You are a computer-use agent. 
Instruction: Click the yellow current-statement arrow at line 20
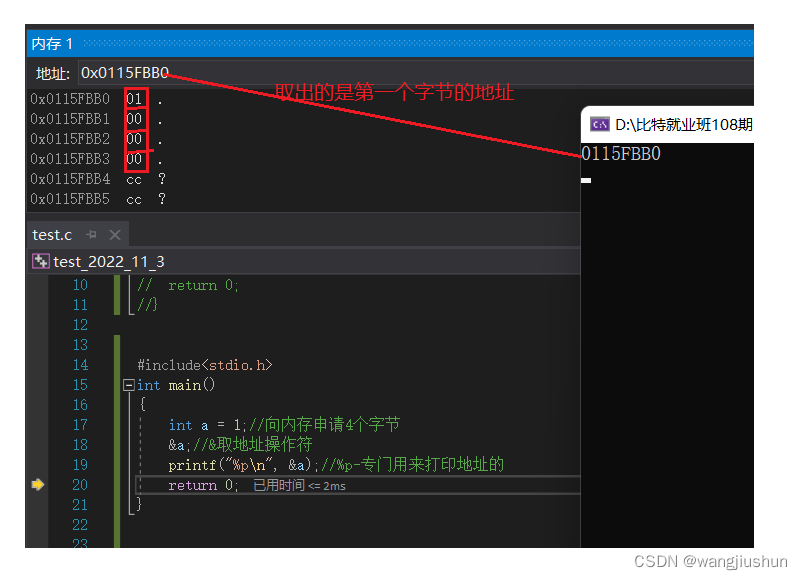pos(37,484)
